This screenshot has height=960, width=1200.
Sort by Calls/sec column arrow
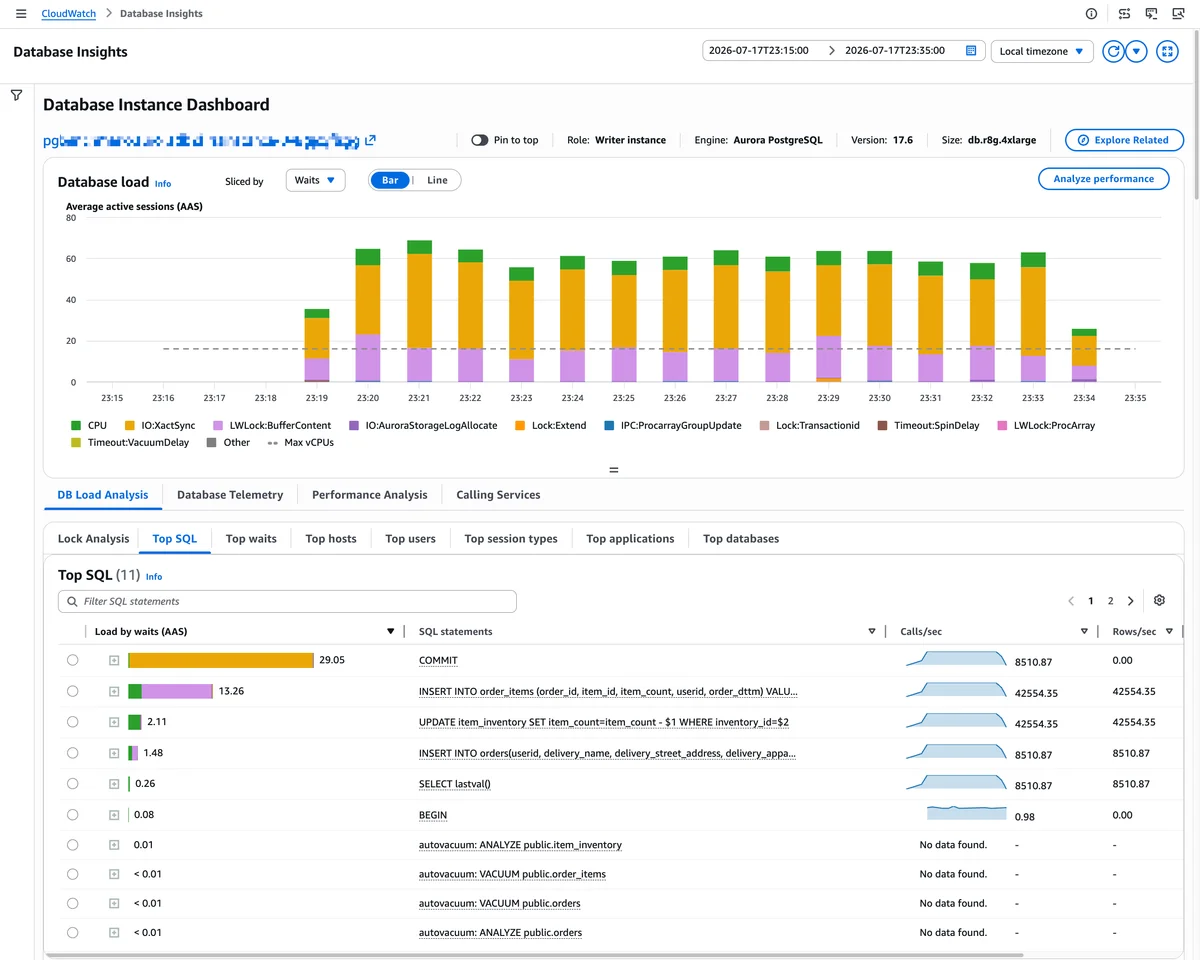pos(1084,632)
